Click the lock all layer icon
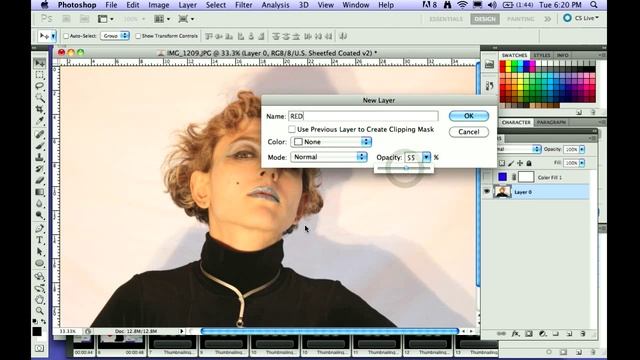Image resolution: width=640 pixels, height=360 pixels. (x=529, y=163)
